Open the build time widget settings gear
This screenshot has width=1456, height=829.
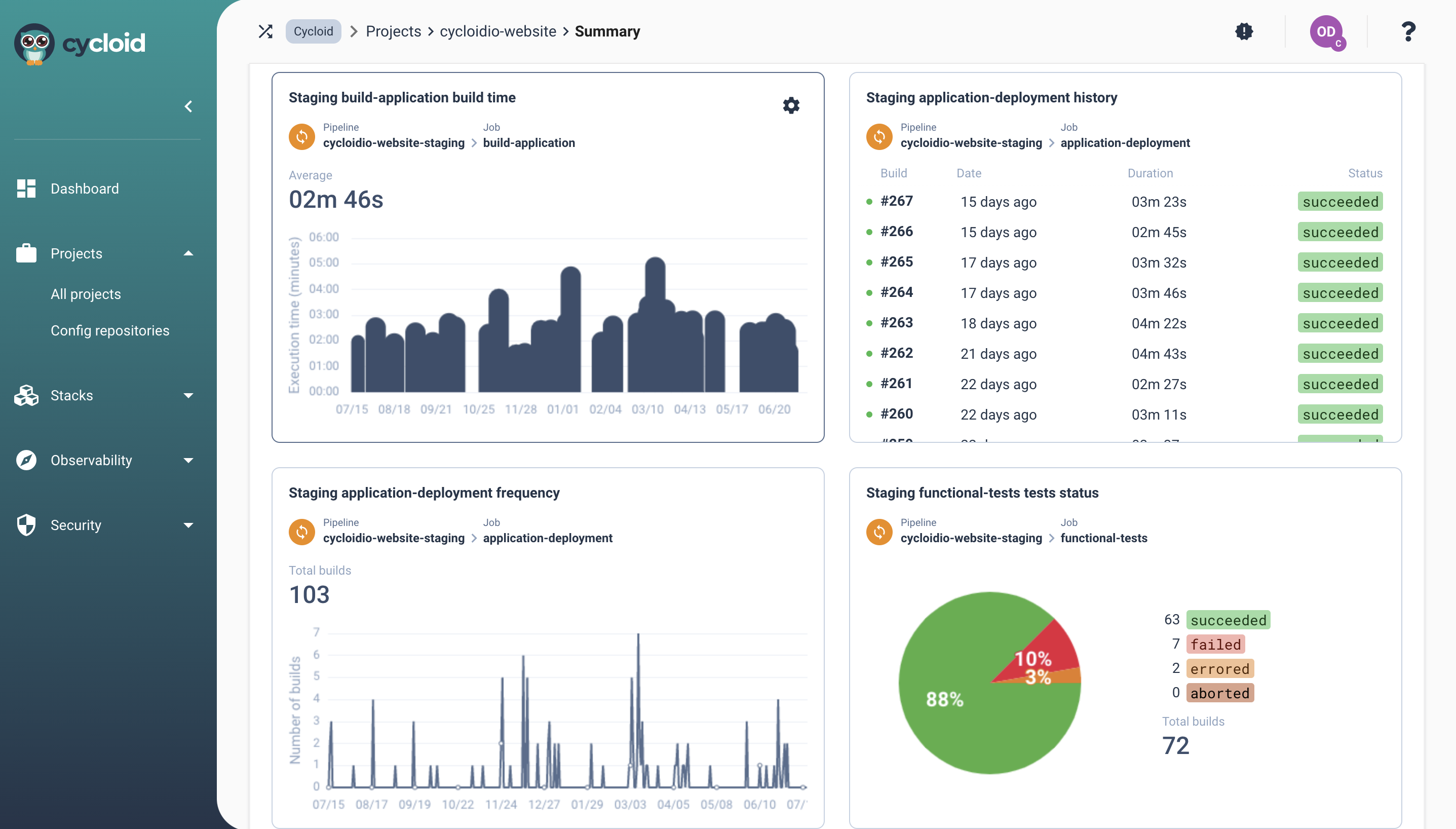(x=791, y=105)
